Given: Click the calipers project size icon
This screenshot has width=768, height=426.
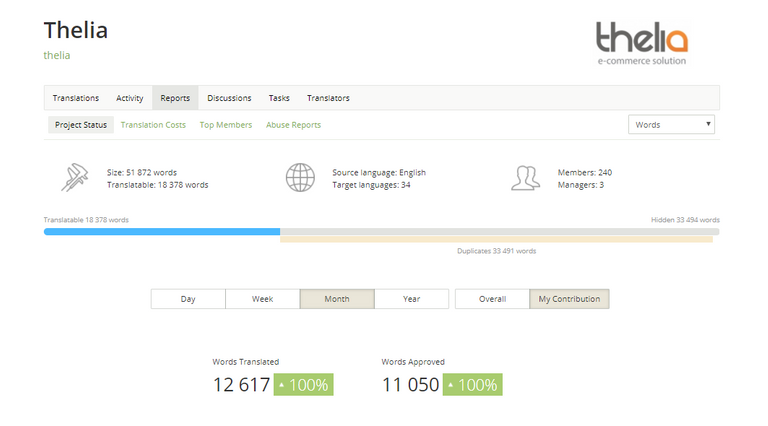Looking at the screenshot, I should [74, 177].
